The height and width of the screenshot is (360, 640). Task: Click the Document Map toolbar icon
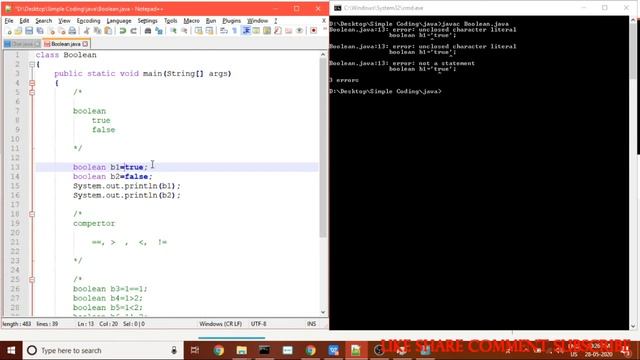pos(267,31)
